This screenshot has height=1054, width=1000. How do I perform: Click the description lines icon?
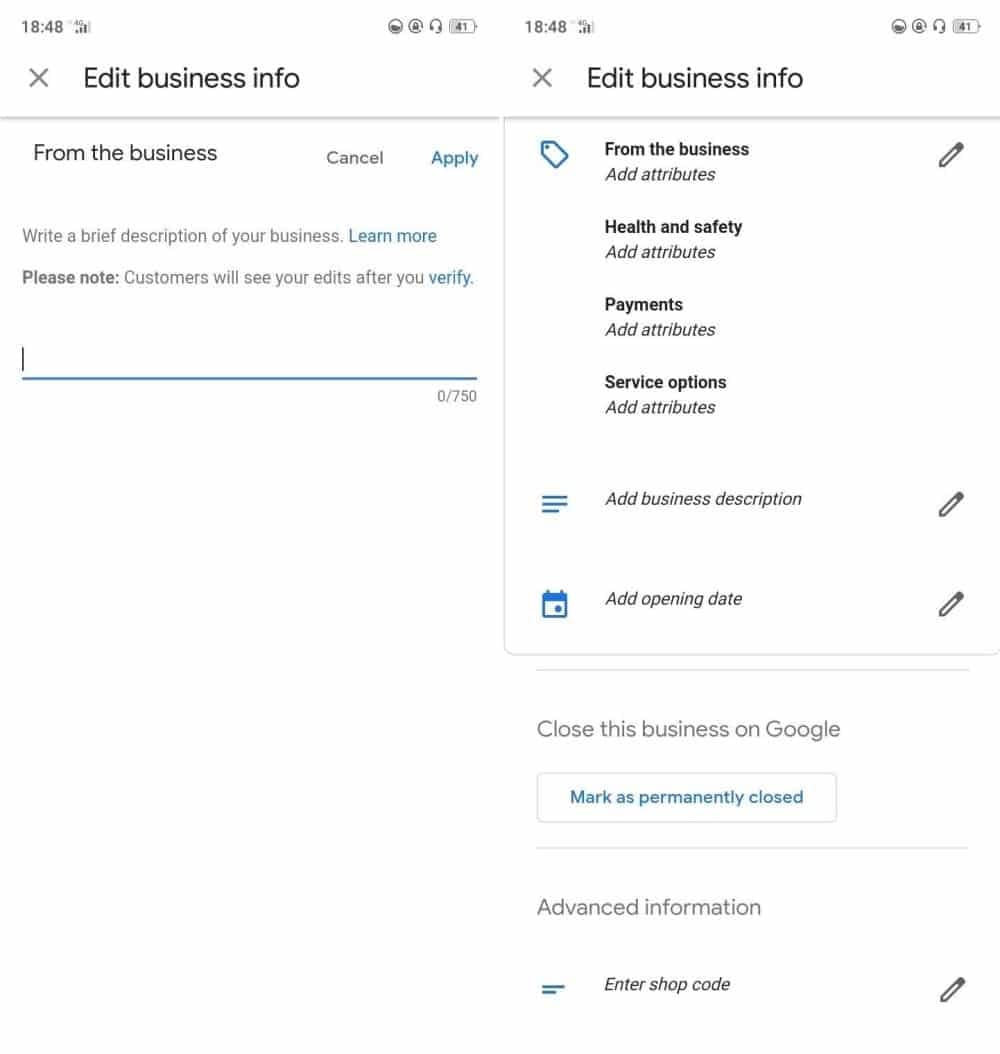pyautogui.click(x=554, y=504)
